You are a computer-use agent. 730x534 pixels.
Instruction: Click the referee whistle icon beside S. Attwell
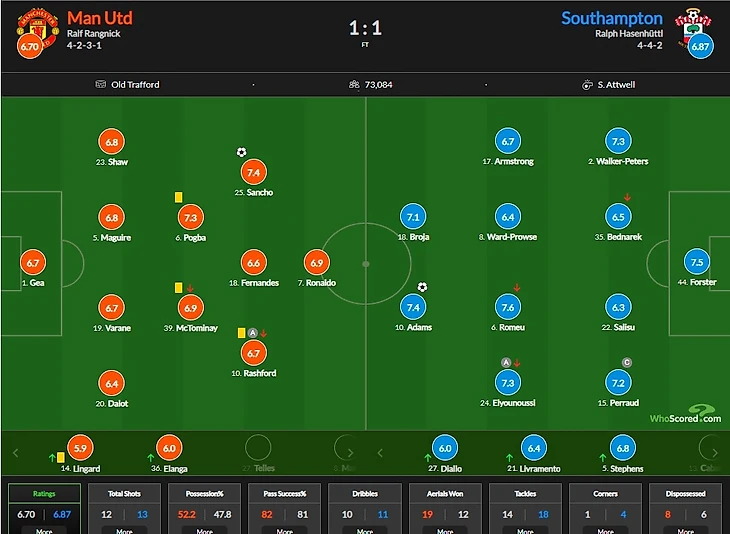[x=588, y=85]
